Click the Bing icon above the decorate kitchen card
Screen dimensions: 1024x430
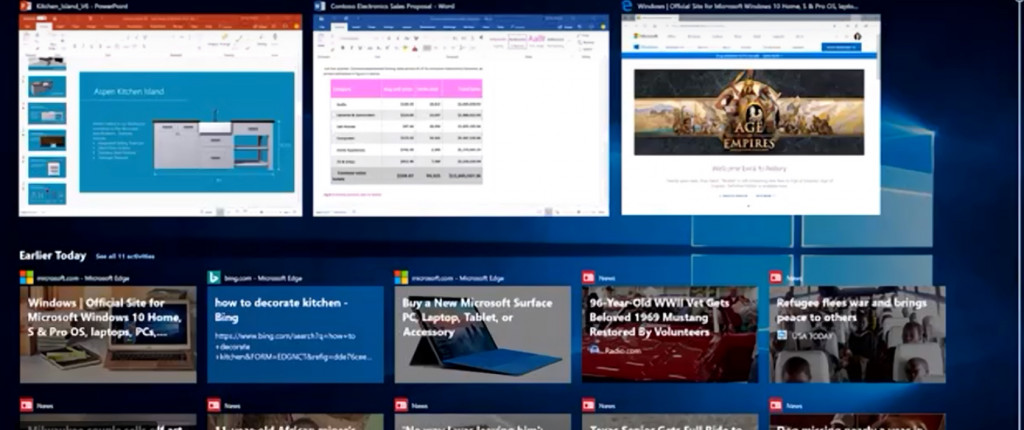[x=214, y=278]
